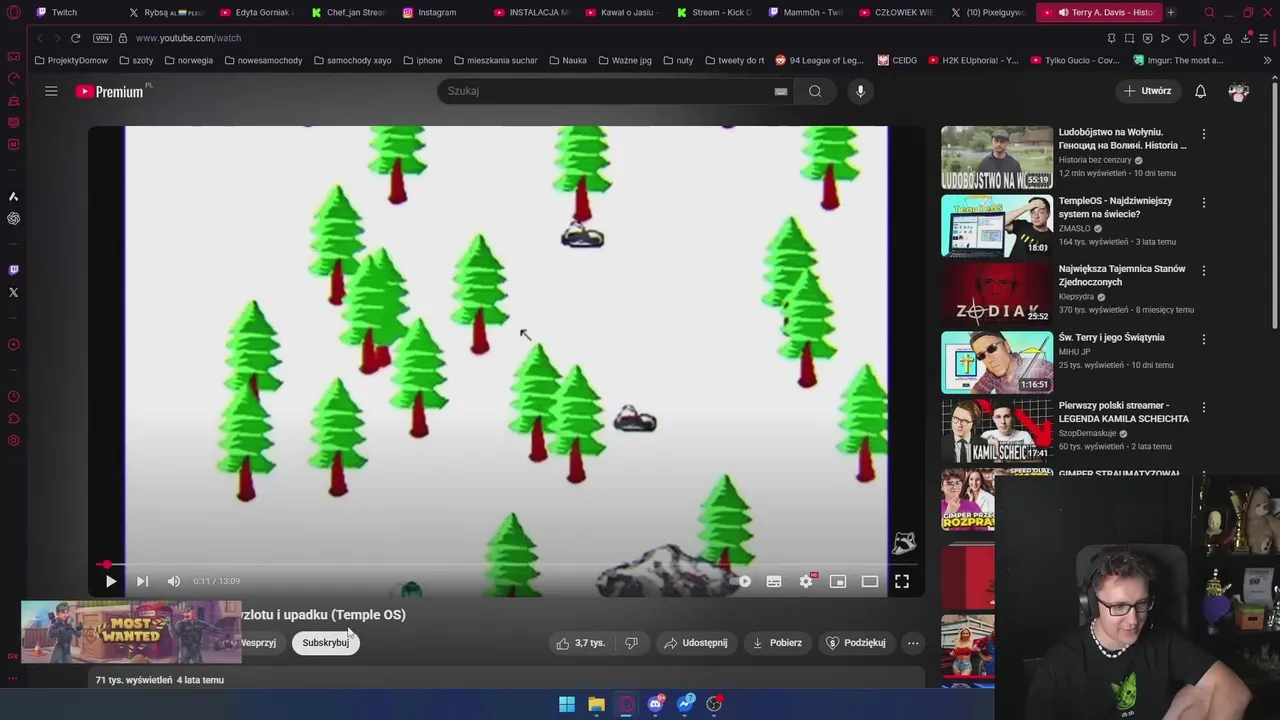Open on-screen keyboard icon in search box
The image size is (1280, 720).
pyautogui.click(x=781, y=91)
